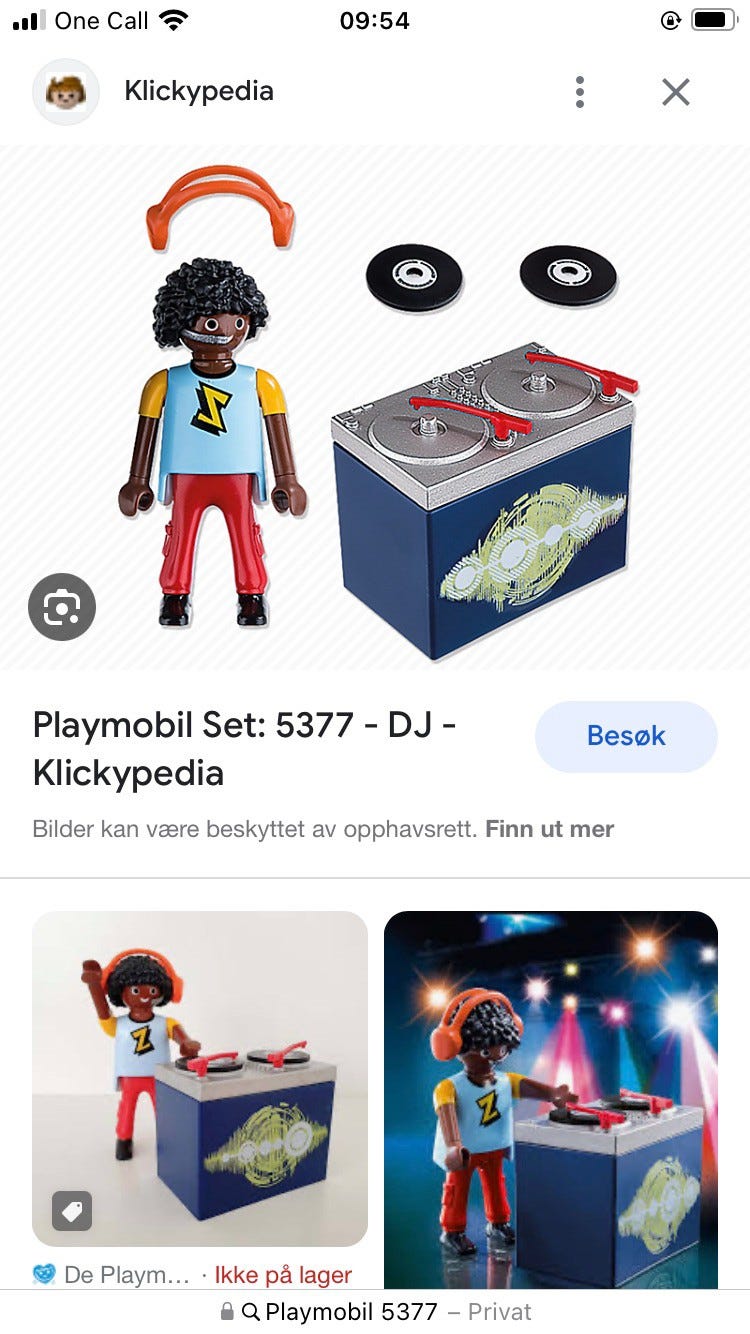750x1334 pixels.
Task: Tap the Google Lens search icon
Action: point(62,606)
